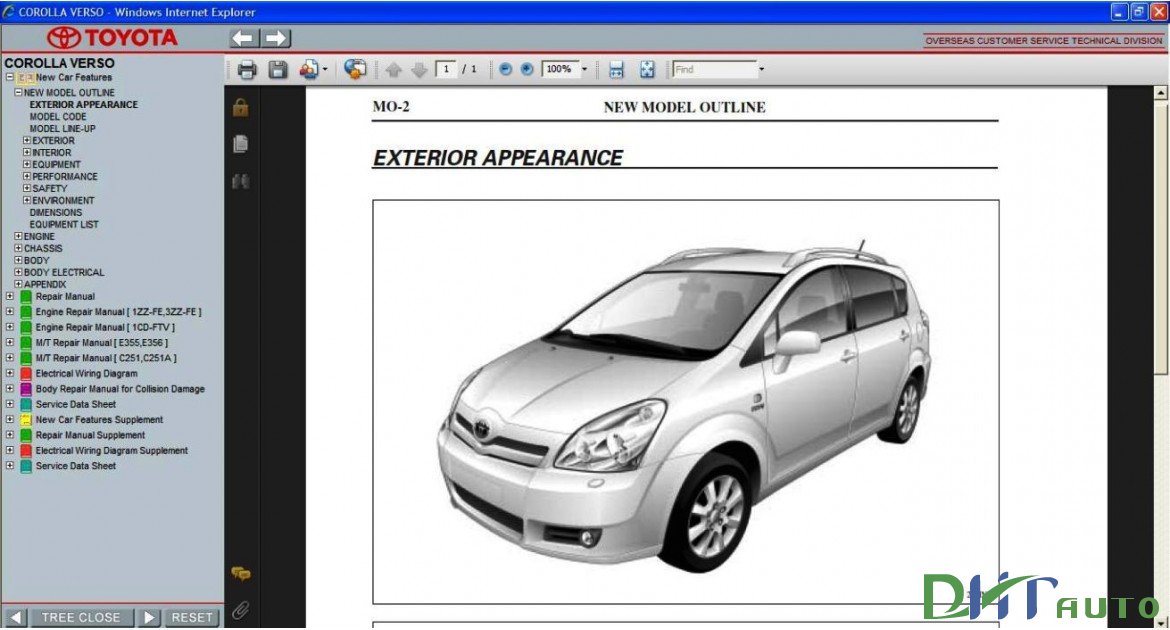1170x630 pixels.
Task: Click the TREE CLOSE button
Action: click(81, 617)
